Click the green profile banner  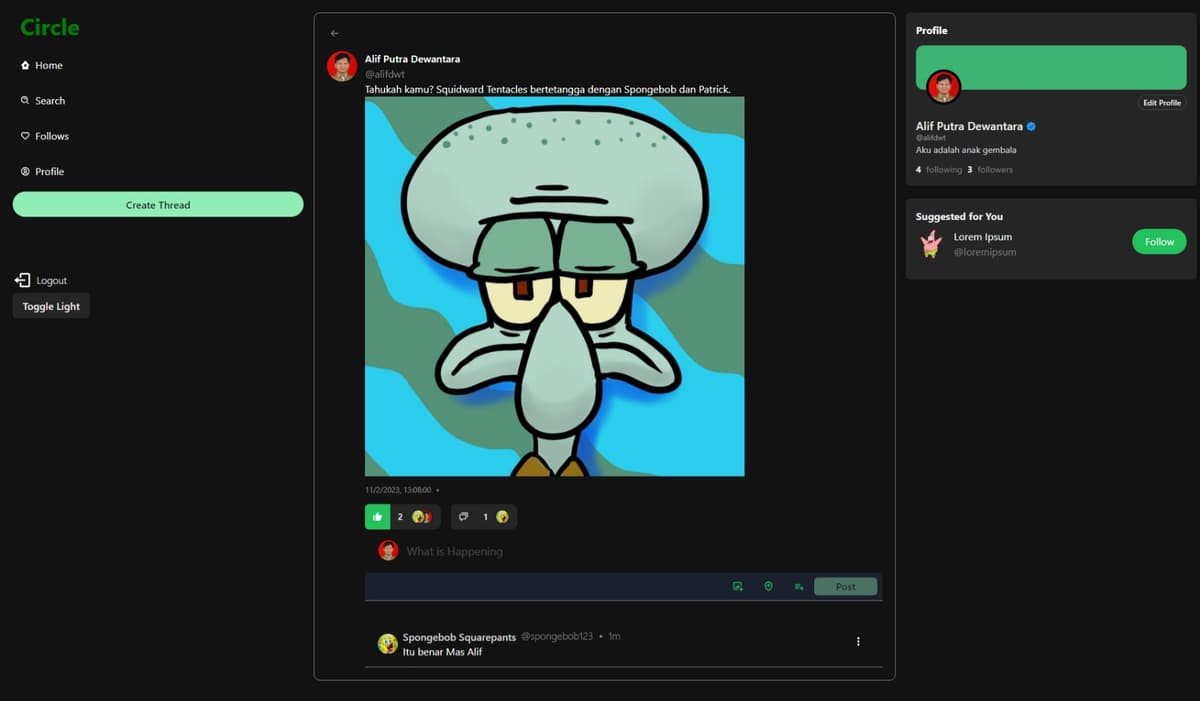(1051, 67)
